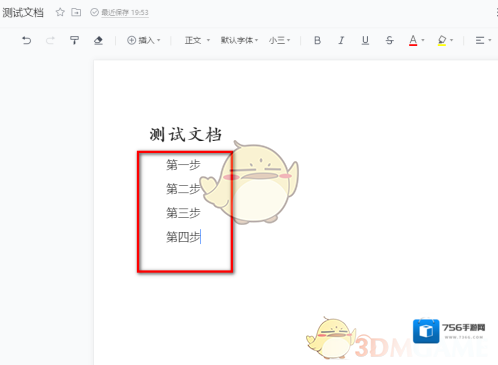
Task: Toggle Bold formatting
Action: tap(317, 40)
